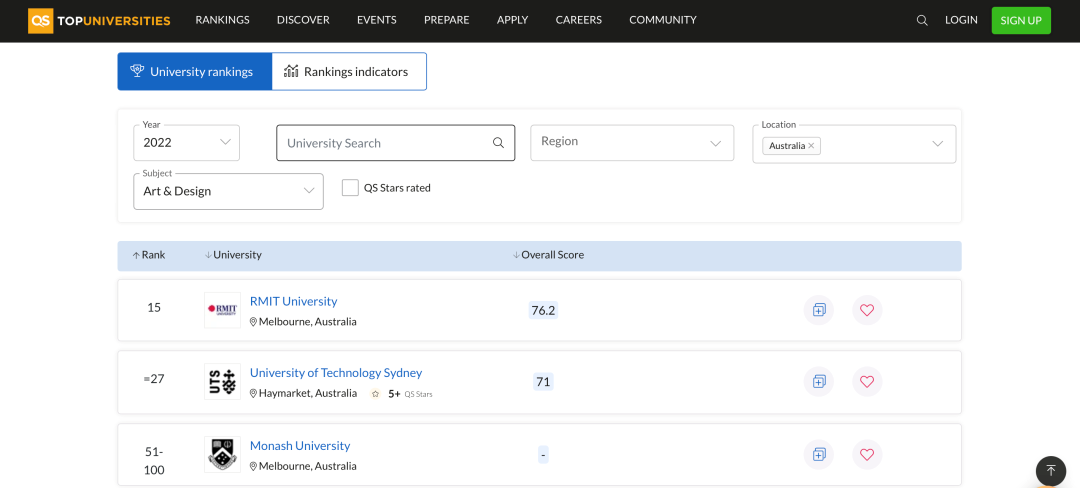Switch to Rankings indicators tab
This screenshot has width=1080, height=488.
349,72
